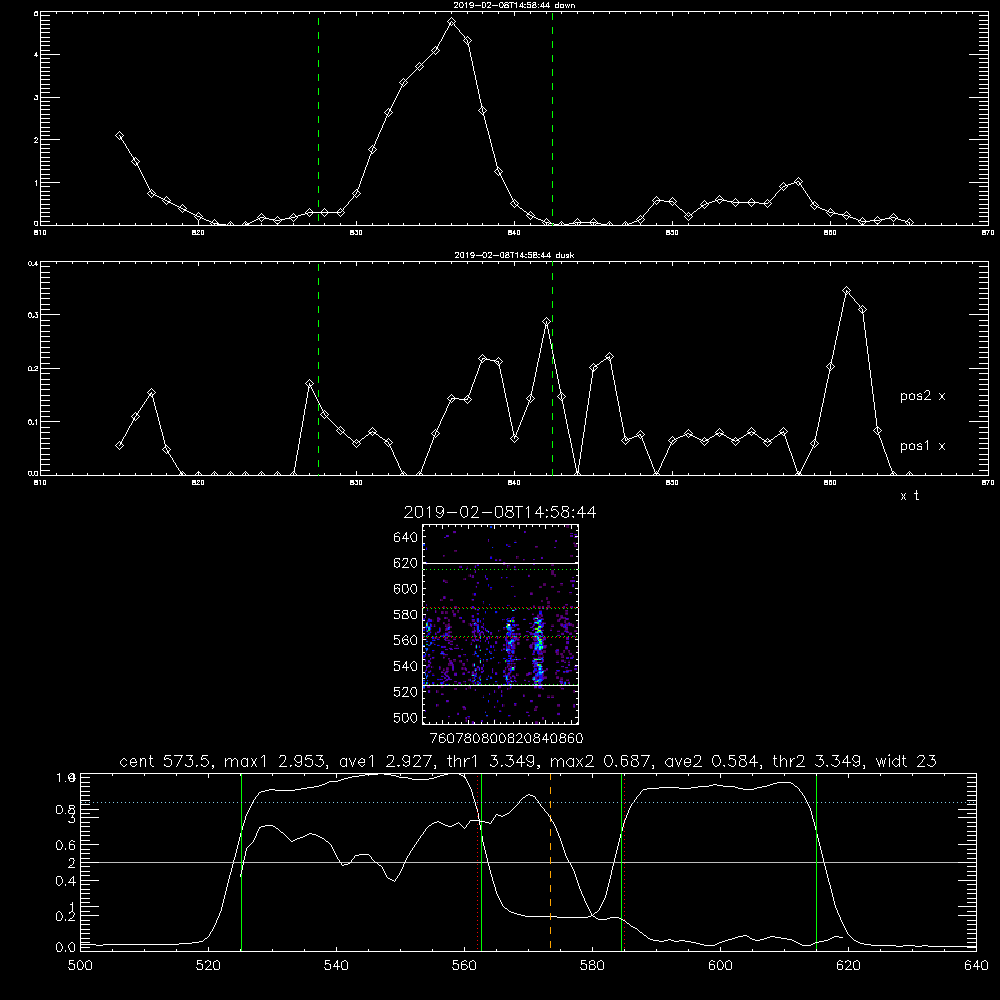1000x1000 pixels.
Task: Click the green vertical line near 562 in bottom plot
Action: (482, 862)
